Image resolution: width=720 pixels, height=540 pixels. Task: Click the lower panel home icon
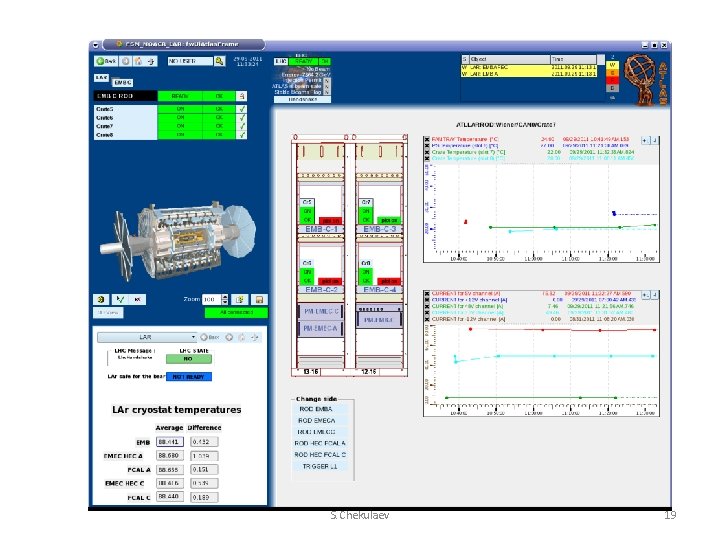pos(242,338)
